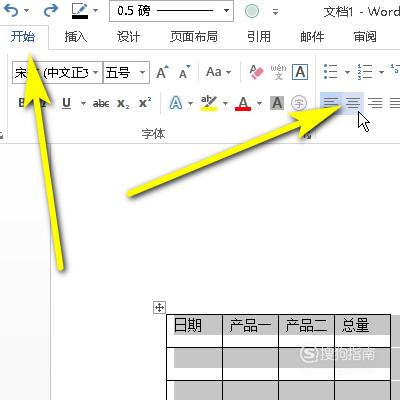Screen dimensions: 400x400
Task: Open font dialog launcher in 字体 group
Action: pyautogui.click(x=307, y=135)
